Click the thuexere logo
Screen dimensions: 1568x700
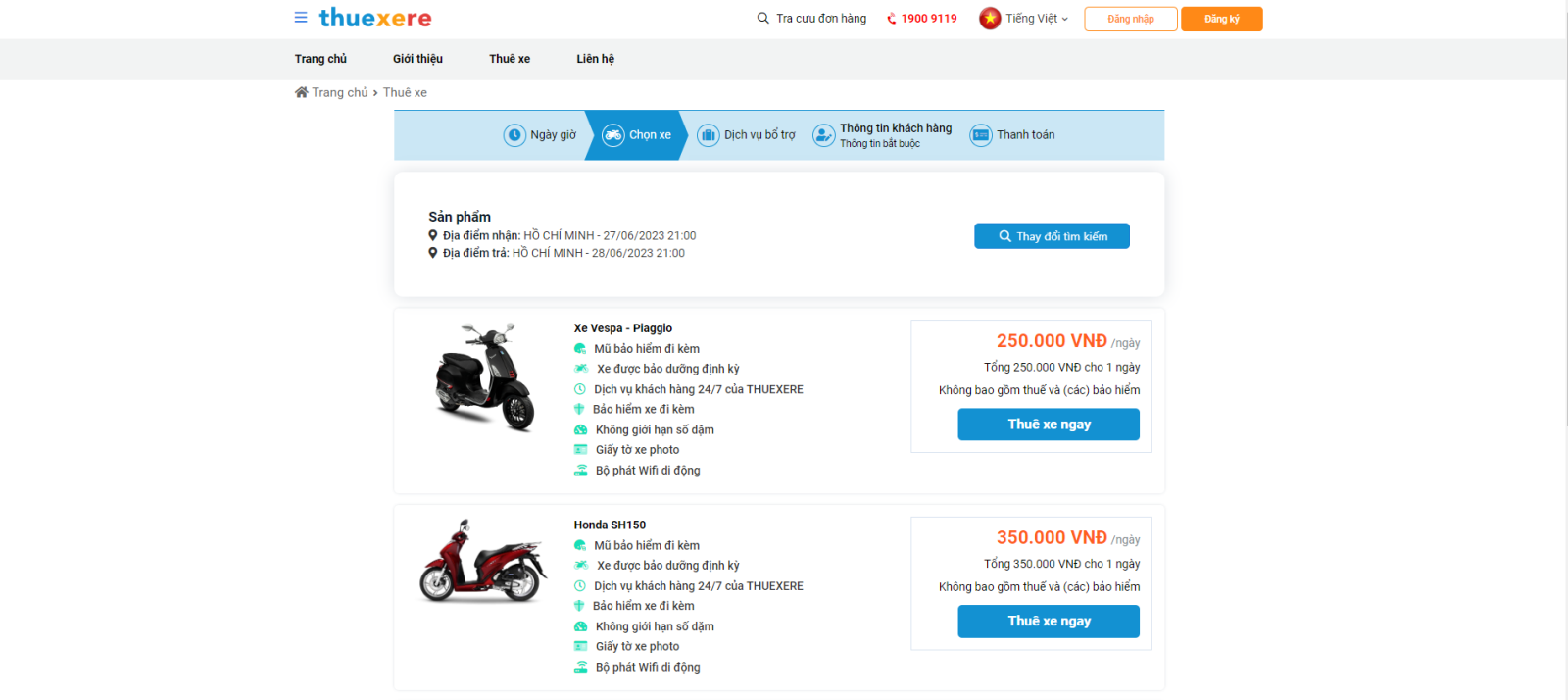tap(375, 18)
